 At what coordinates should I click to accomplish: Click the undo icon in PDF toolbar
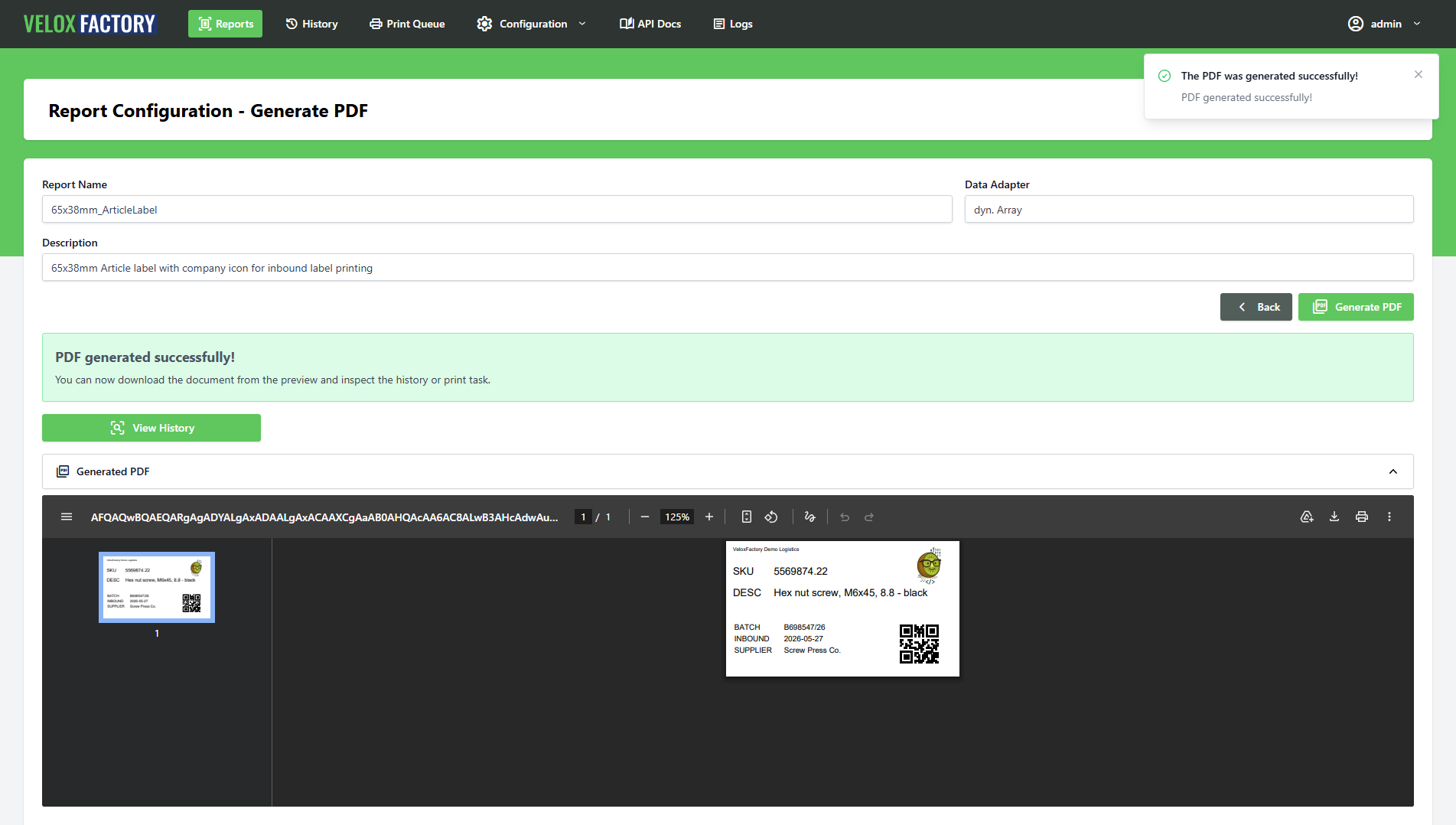pos(845,517)
